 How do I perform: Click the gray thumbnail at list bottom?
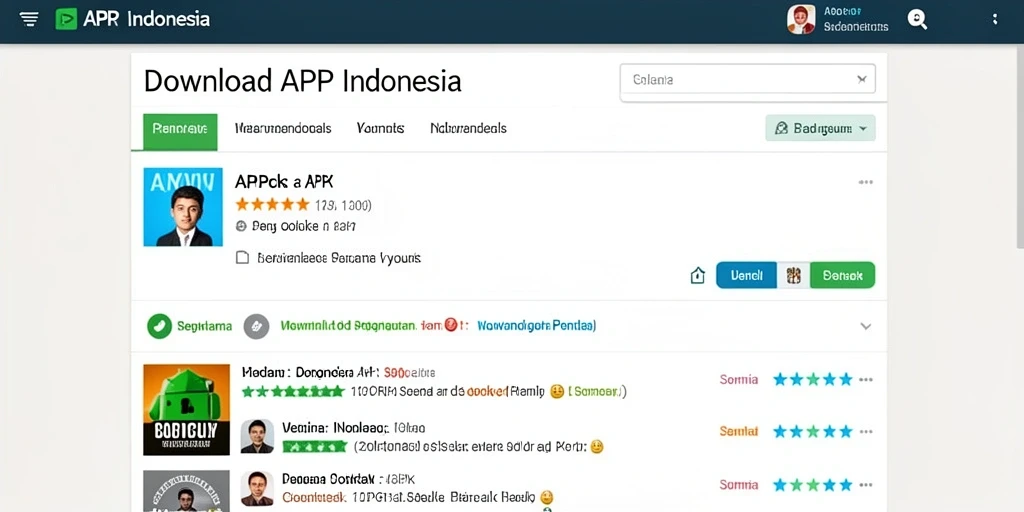187,491
